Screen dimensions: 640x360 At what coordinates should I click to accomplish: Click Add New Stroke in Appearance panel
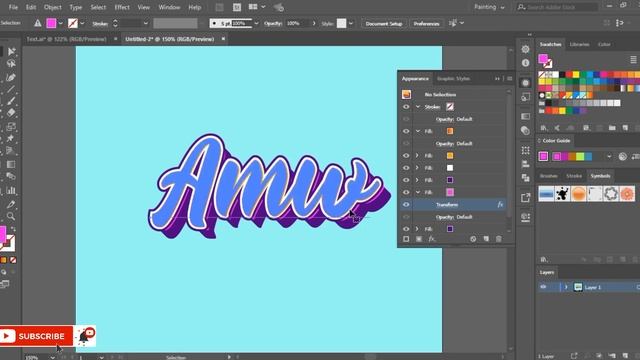point(406,239)
